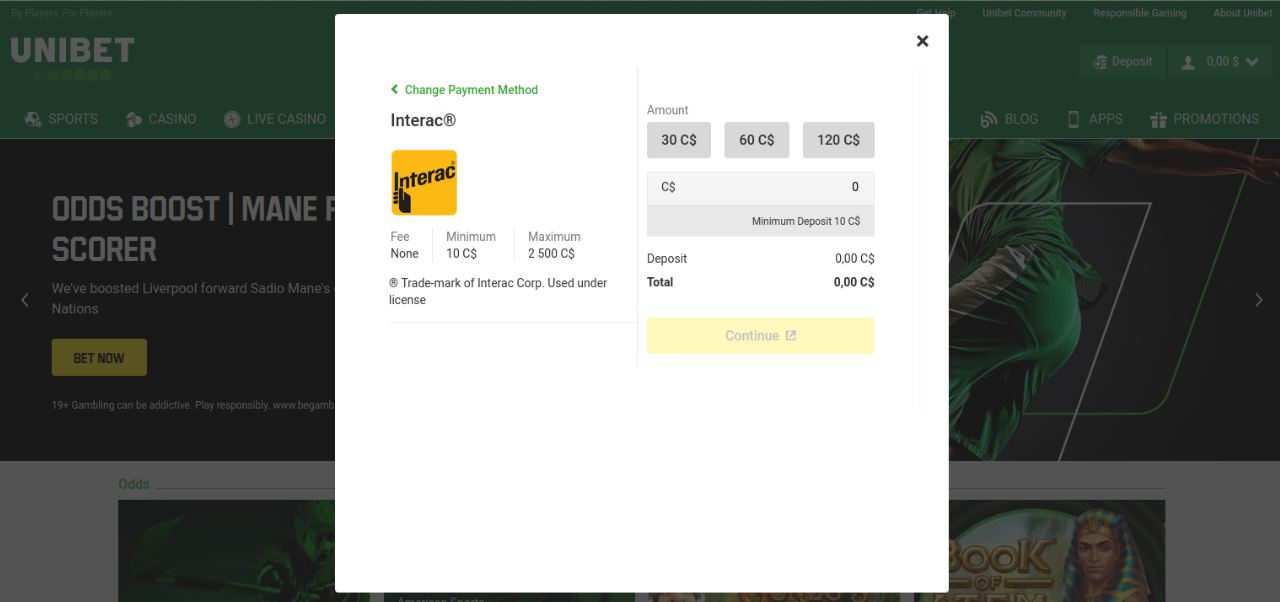Image resolution: width=1280 pixels, height=602 pixels.
Task: Click the external link icon on Continue
Action: (791, 336)
